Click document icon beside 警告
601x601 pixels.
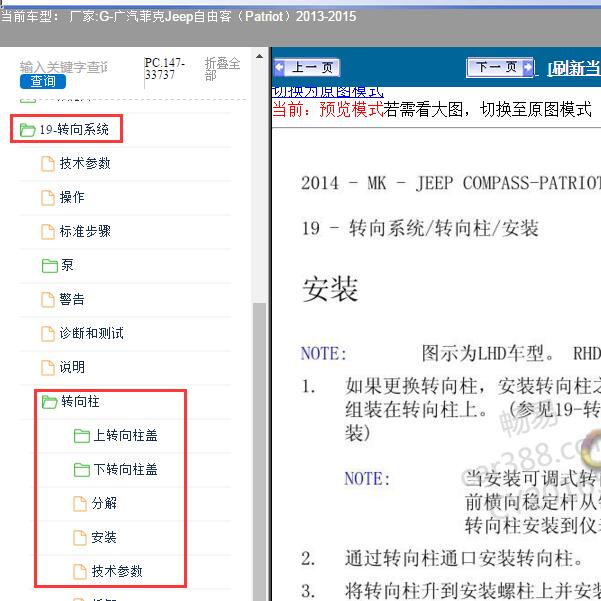click(x=48, y=299)
